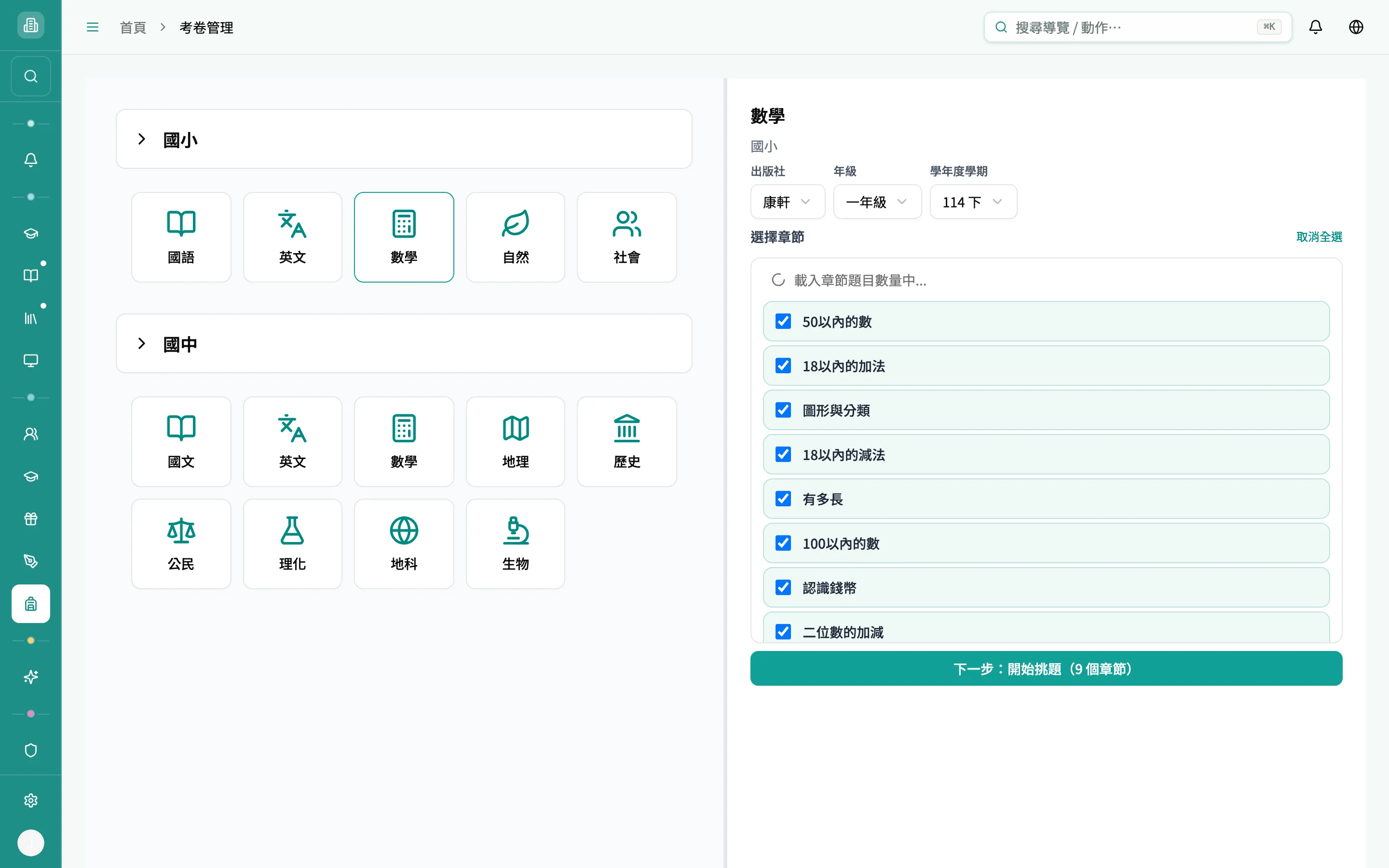The image size is (1389, 868).
Task: Open top-bar notification bell
Action: [x=1316, y=27]
